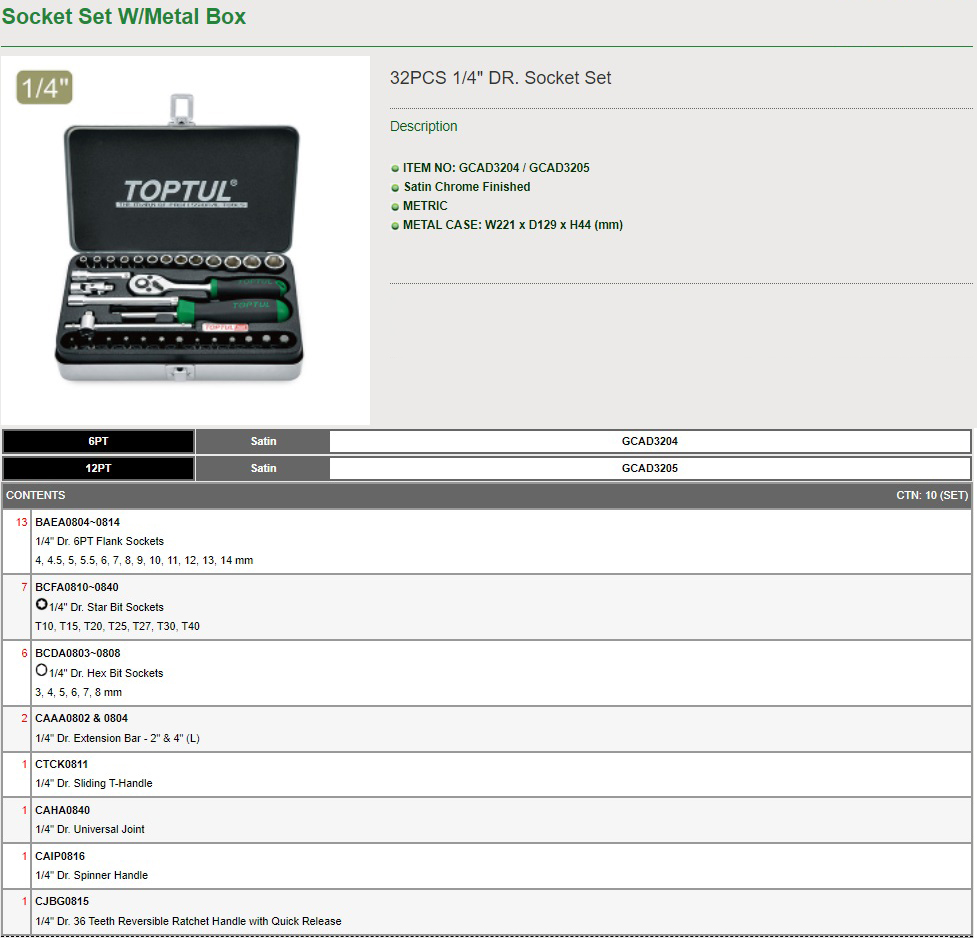The image size is (977, 938).
Task: Click part number CTCK0811
Action: [x=61, y=764]
